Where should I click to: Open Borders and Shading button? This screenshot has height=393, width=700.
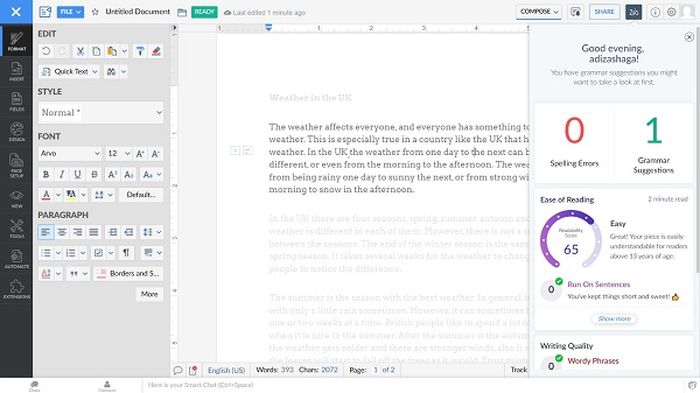(129, 273)
